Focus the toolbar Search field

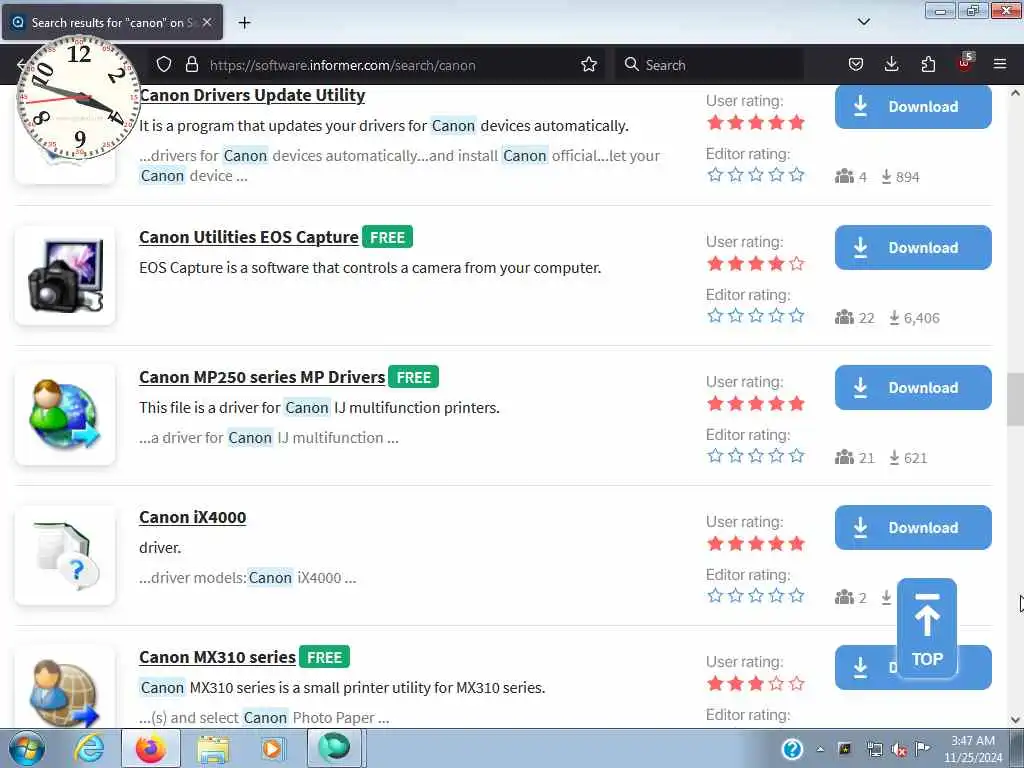pos(709,65)
